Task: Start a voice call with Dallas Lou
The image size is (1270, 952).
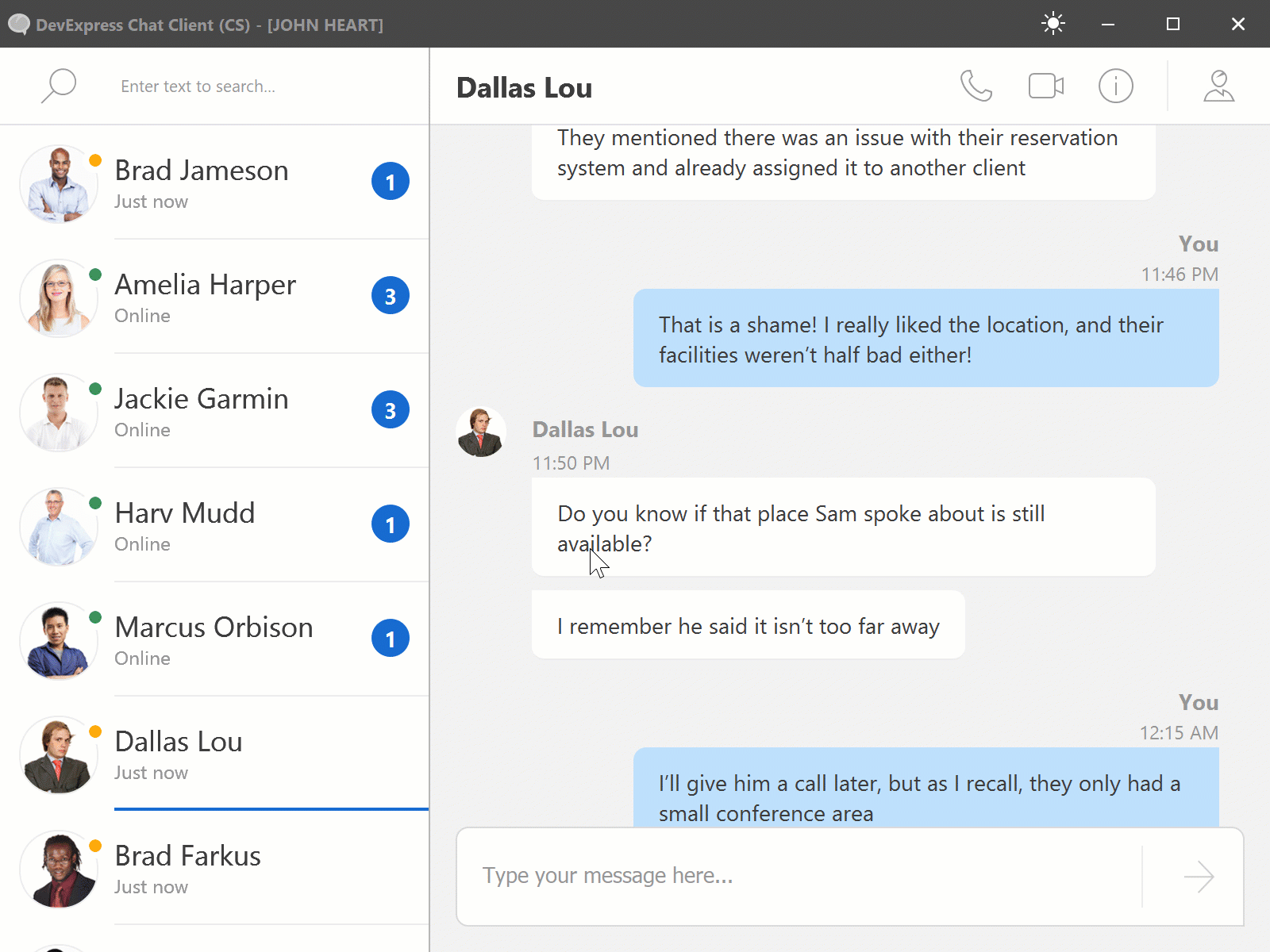Action: coord(976,86)
